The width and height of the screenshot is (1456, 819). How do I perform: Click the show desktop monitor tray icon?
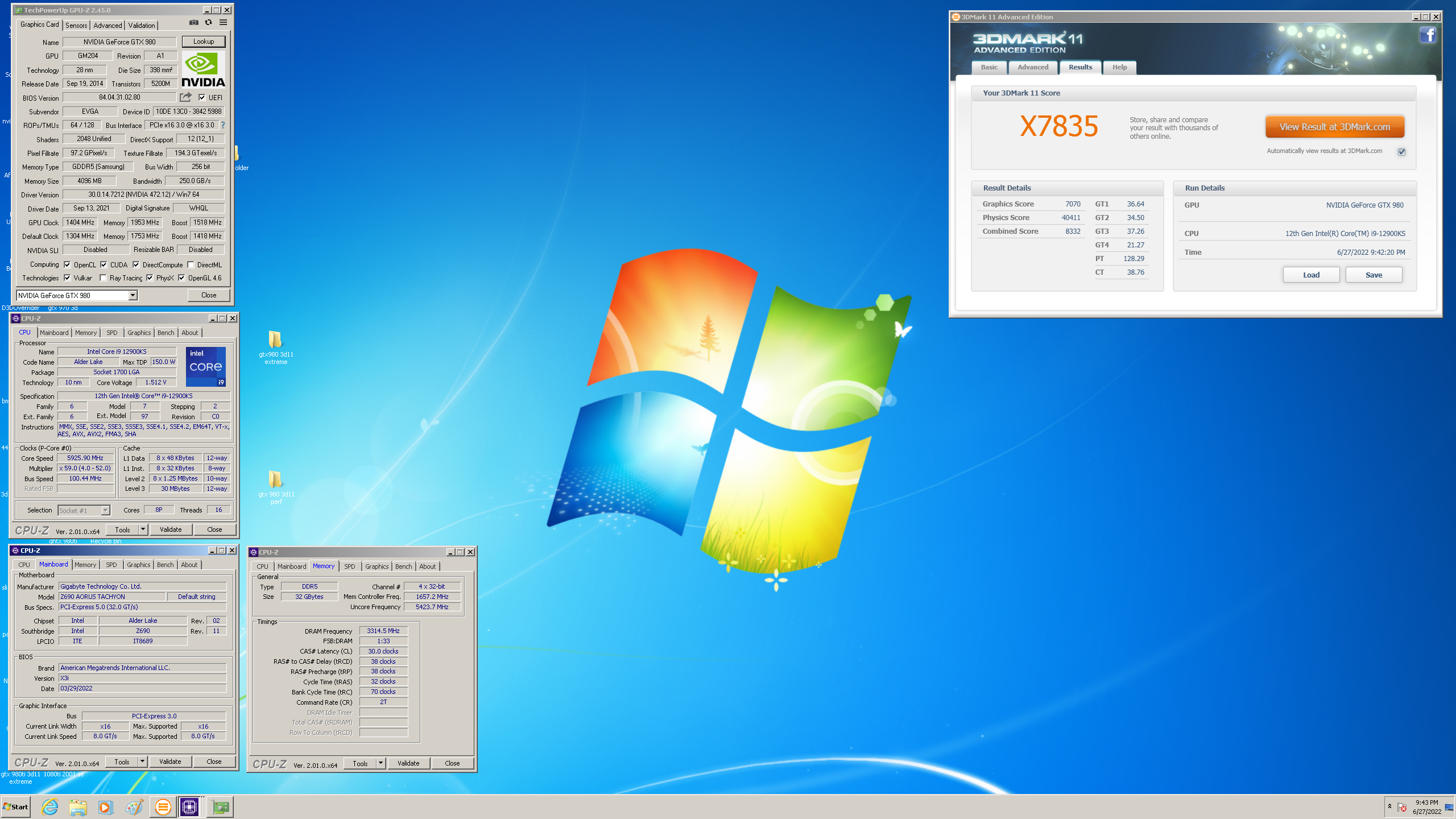(x=1449, y=807)
